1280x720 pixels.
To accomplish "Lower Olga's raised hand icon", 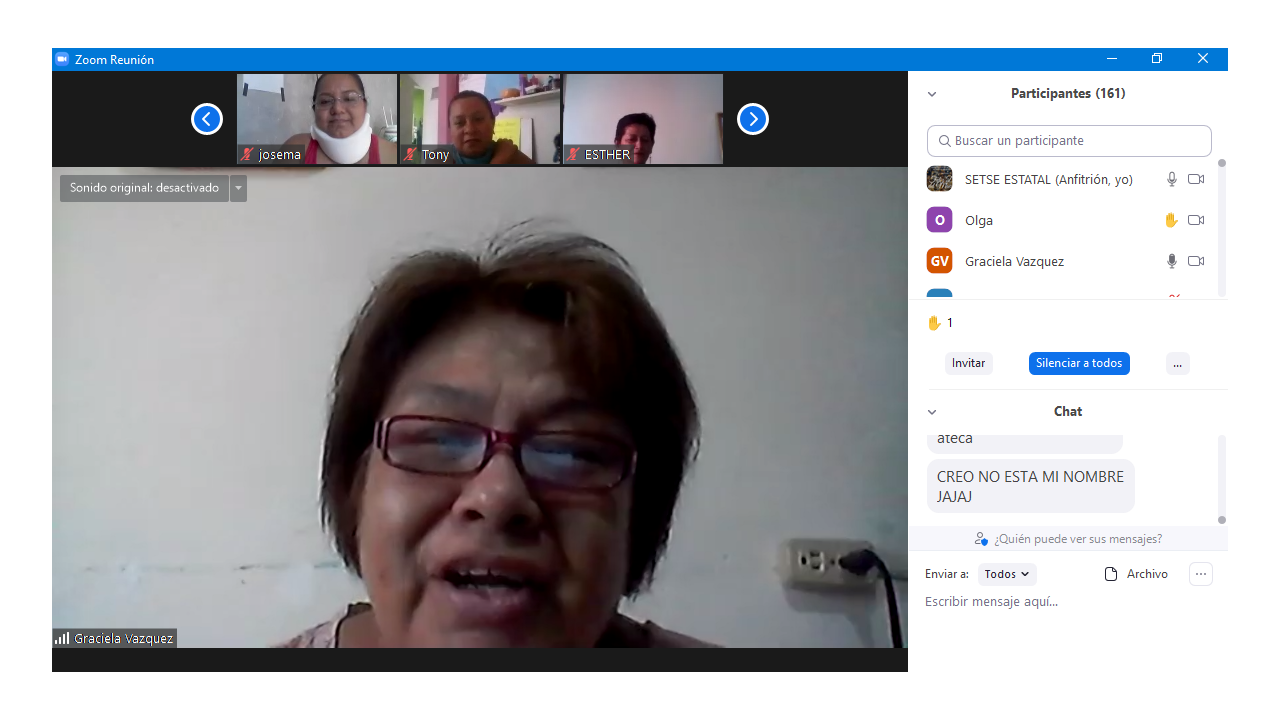I will (x=1171, y=220).
